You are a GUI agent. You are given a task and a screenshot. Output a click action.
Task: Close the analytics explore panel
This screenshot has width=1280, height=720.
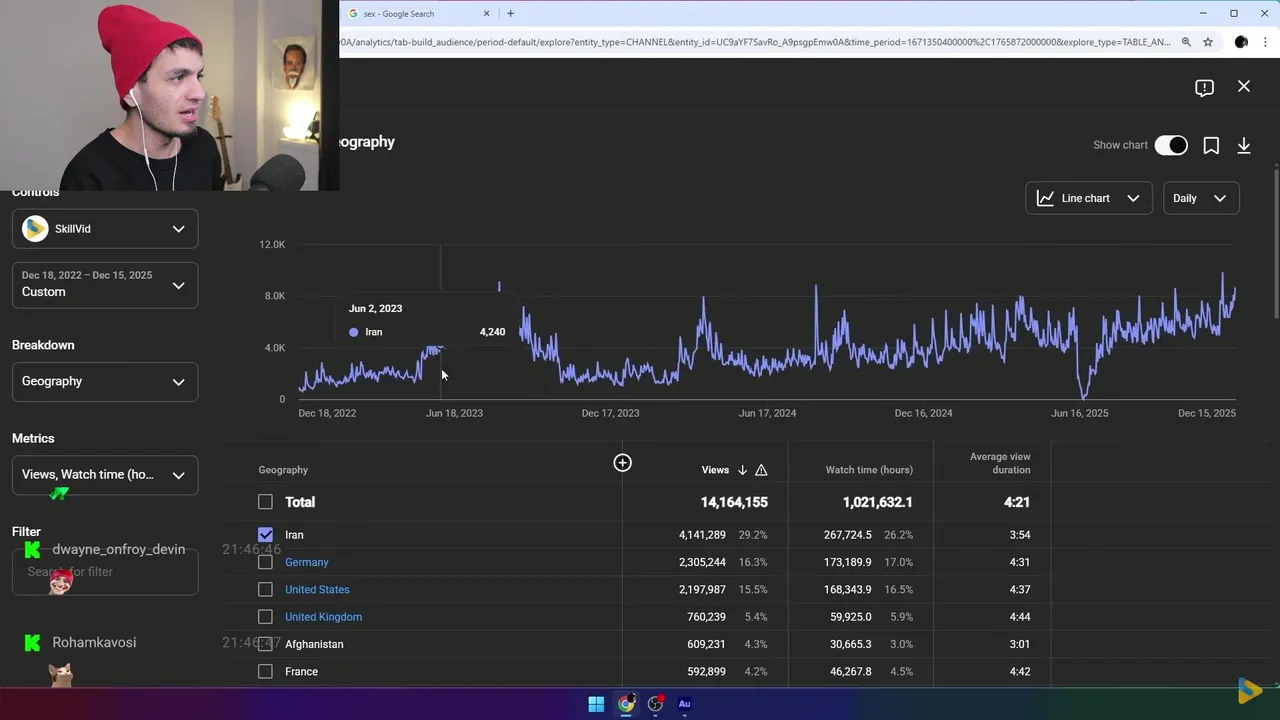click(x=1244, y=87)
